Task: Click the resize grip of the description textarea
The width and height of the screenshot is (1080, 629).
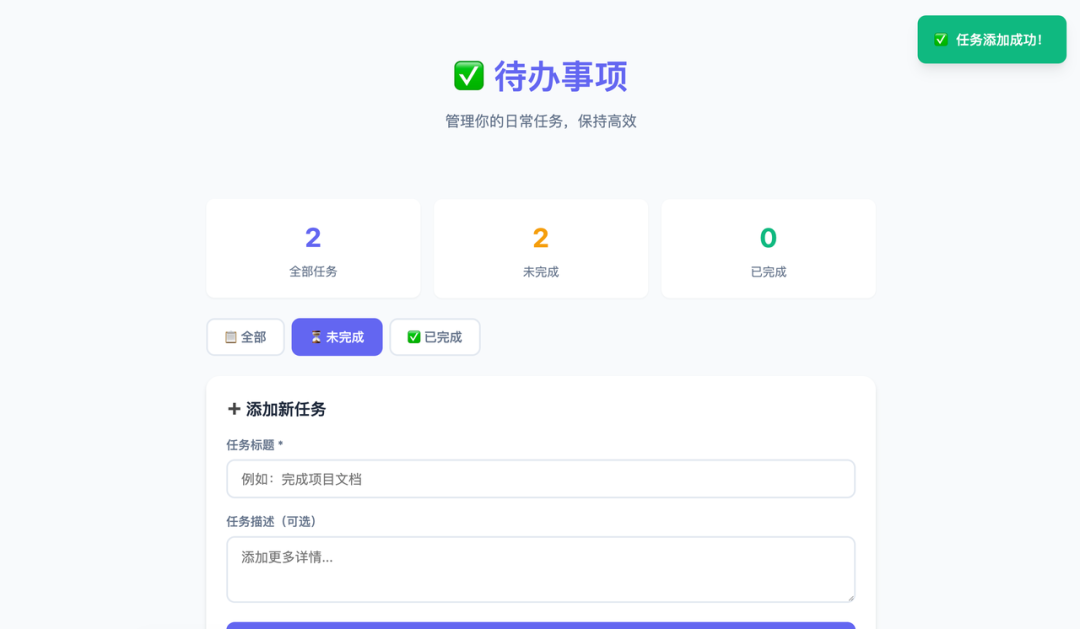Action: [851, 597]
